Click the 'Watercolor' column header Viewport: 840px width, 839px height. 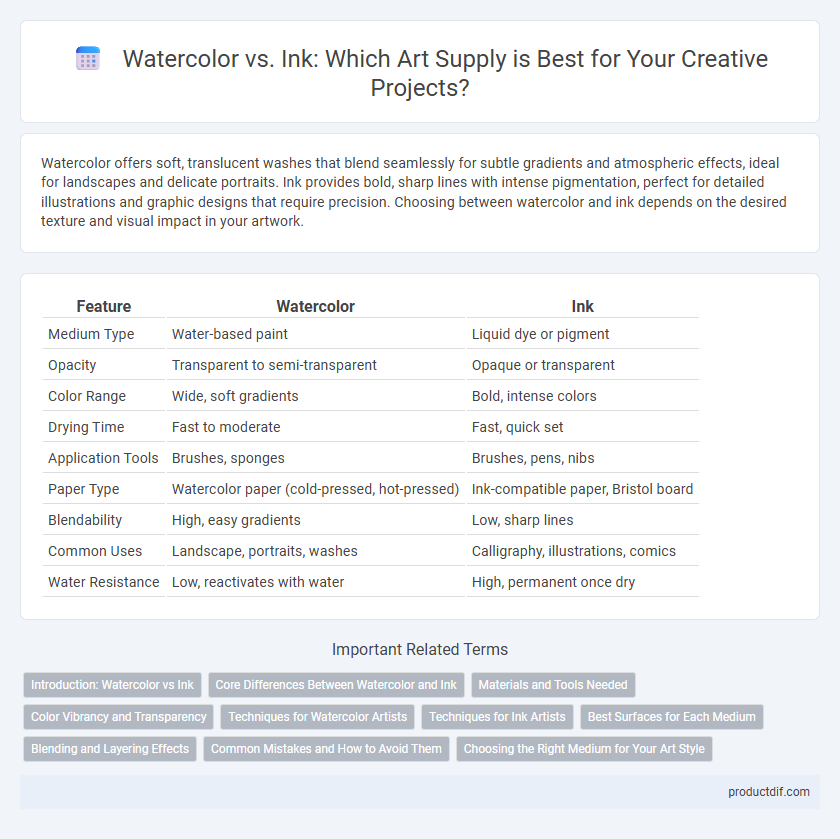316,306
